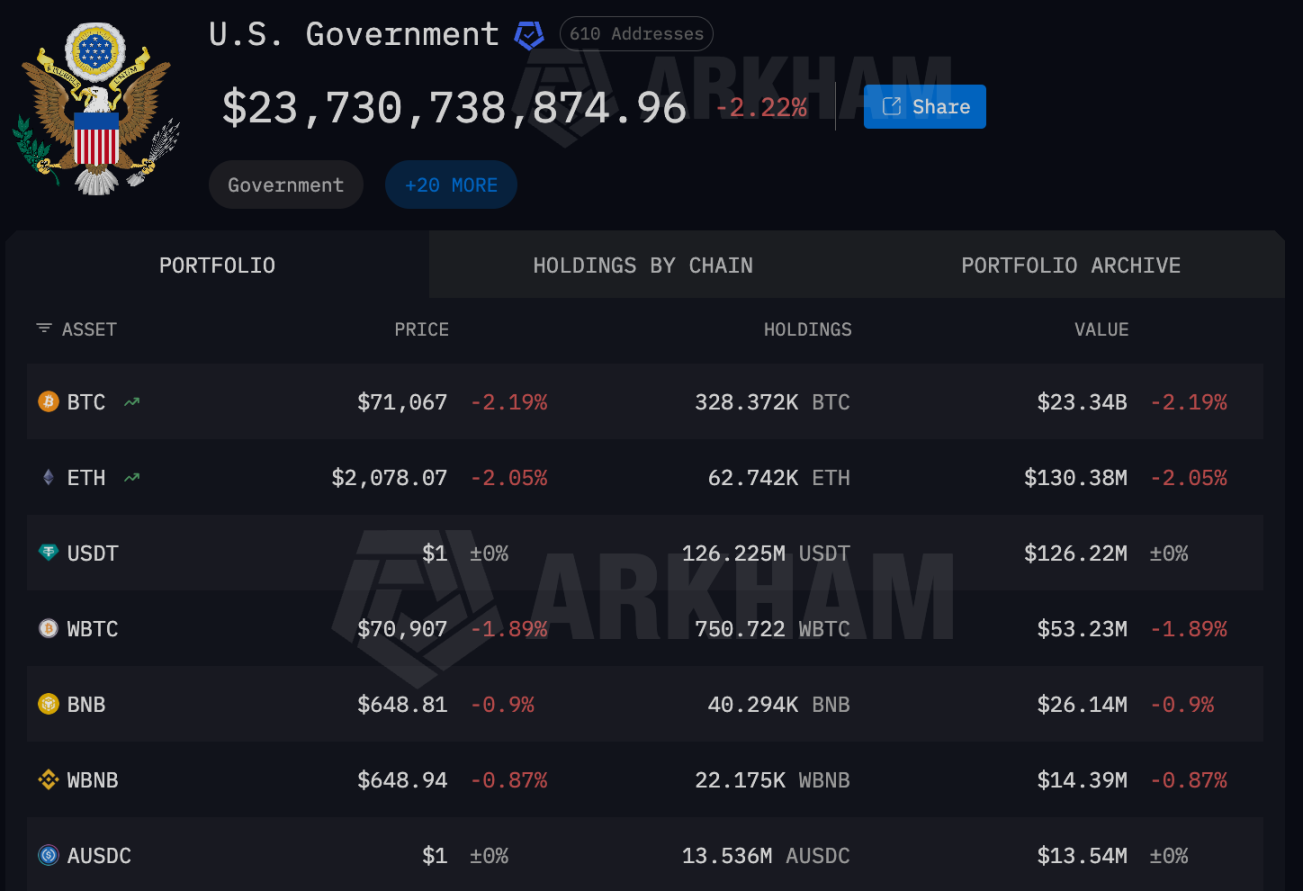Select the Portfolio tab
Screen dimensions: 1303x891
[217, 266]
